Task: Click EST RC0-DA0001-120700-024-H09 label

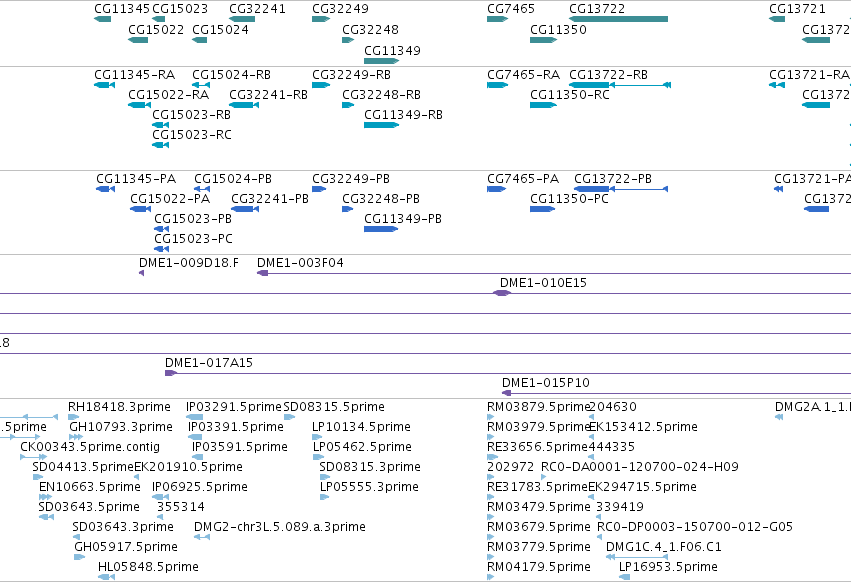Action: (640, 467)
